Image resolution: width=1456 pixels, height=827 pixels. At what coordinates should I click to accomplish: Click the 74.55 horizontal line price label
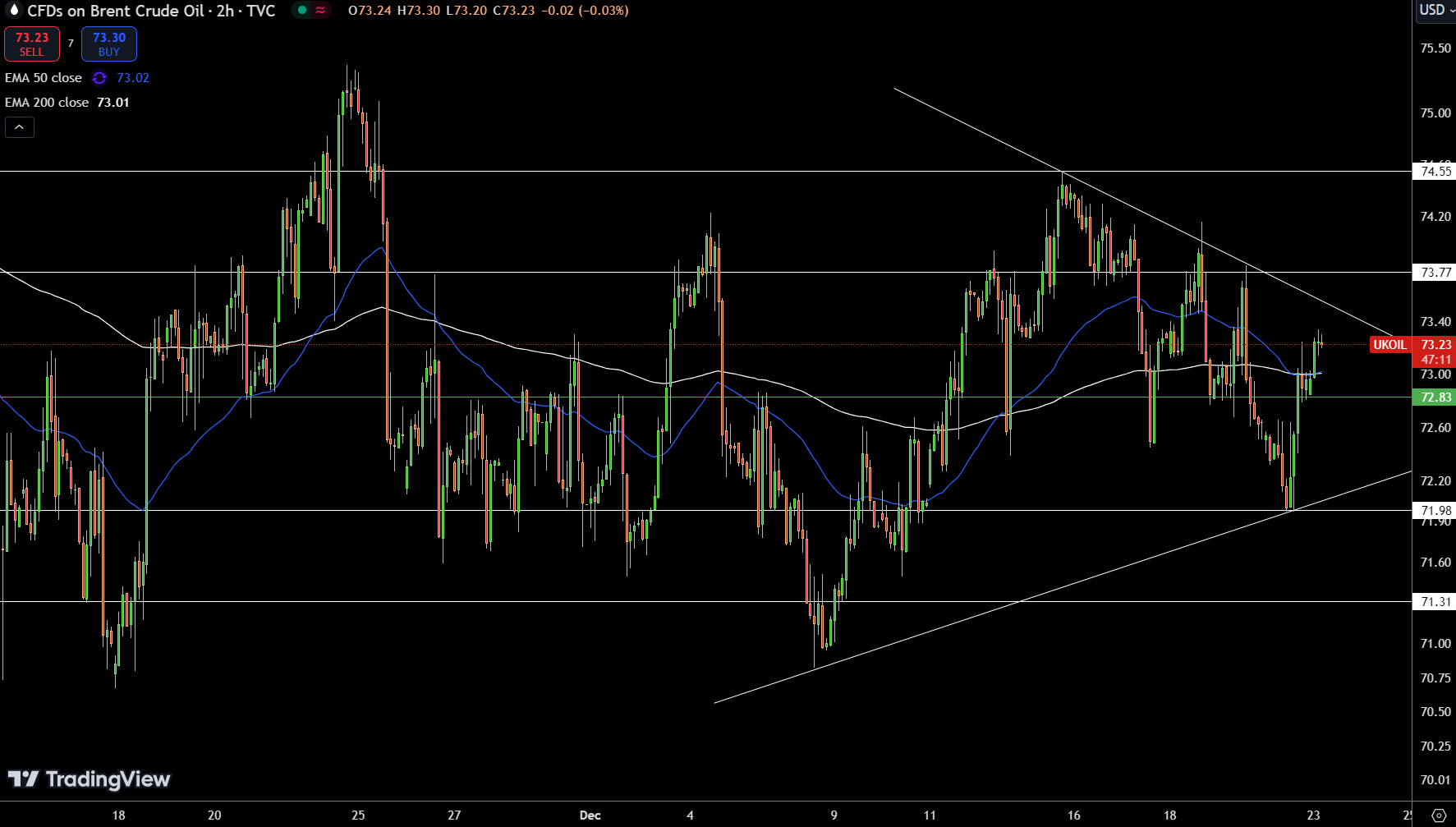pyautogui.click(x=1435, y=172)
